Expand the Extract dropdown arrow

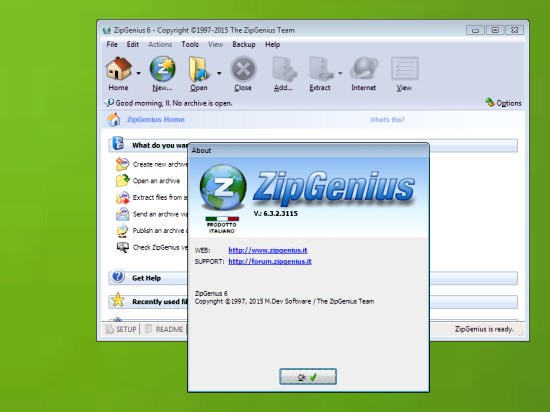[340, 73]
